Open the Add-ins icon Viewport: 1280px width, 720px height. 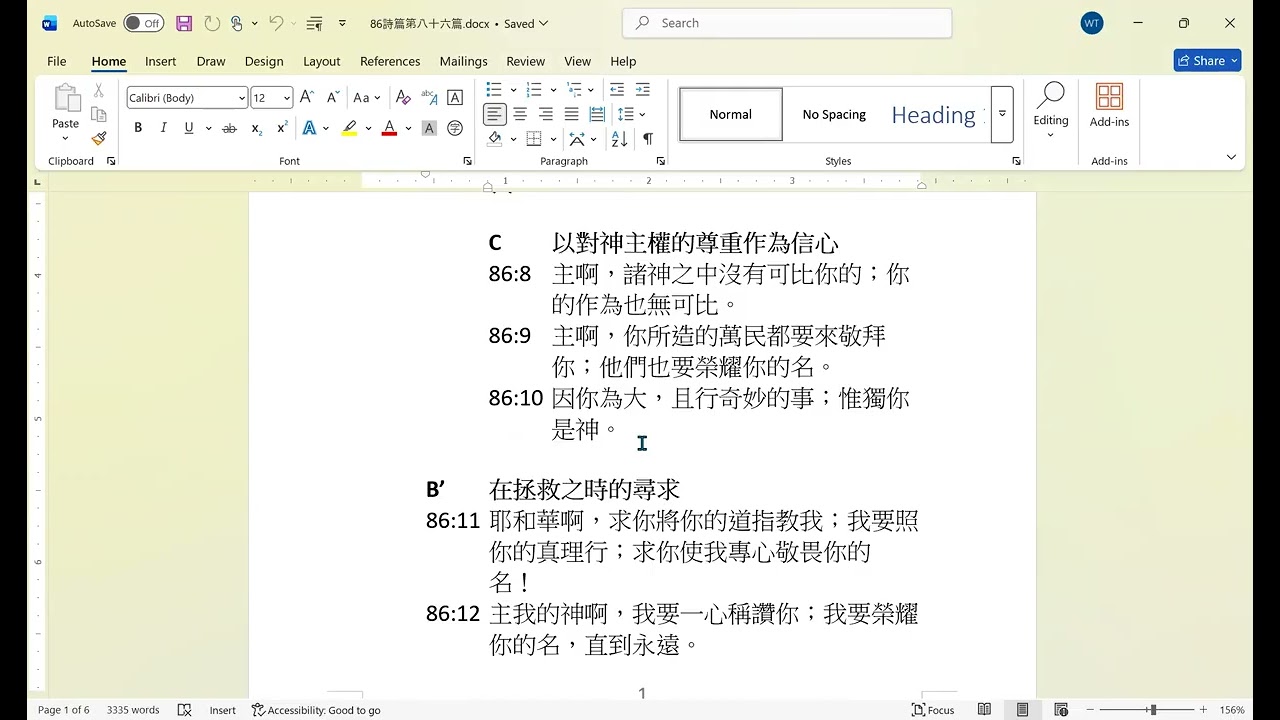point(1109,105)
